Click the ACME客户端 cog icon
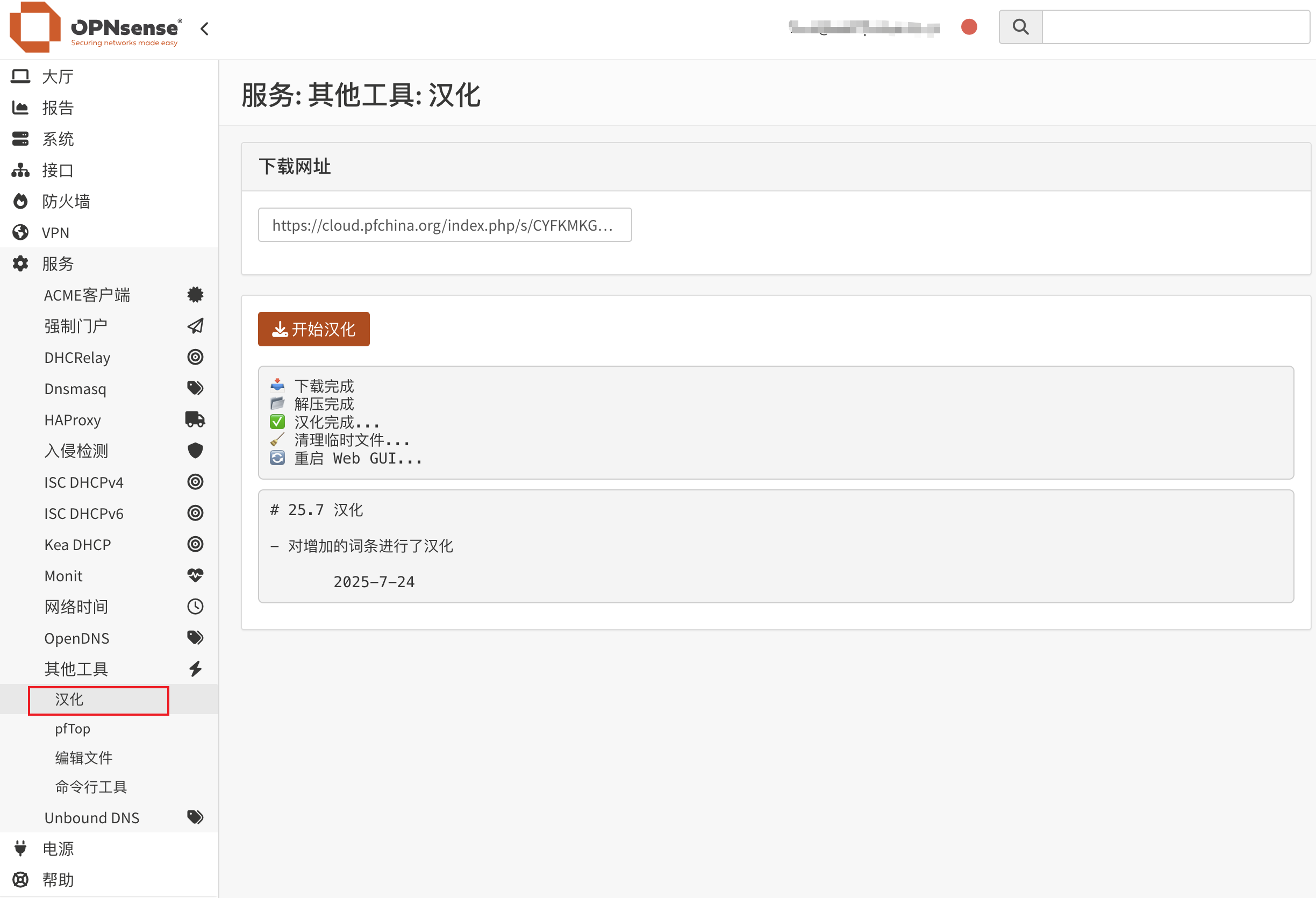 195,295
